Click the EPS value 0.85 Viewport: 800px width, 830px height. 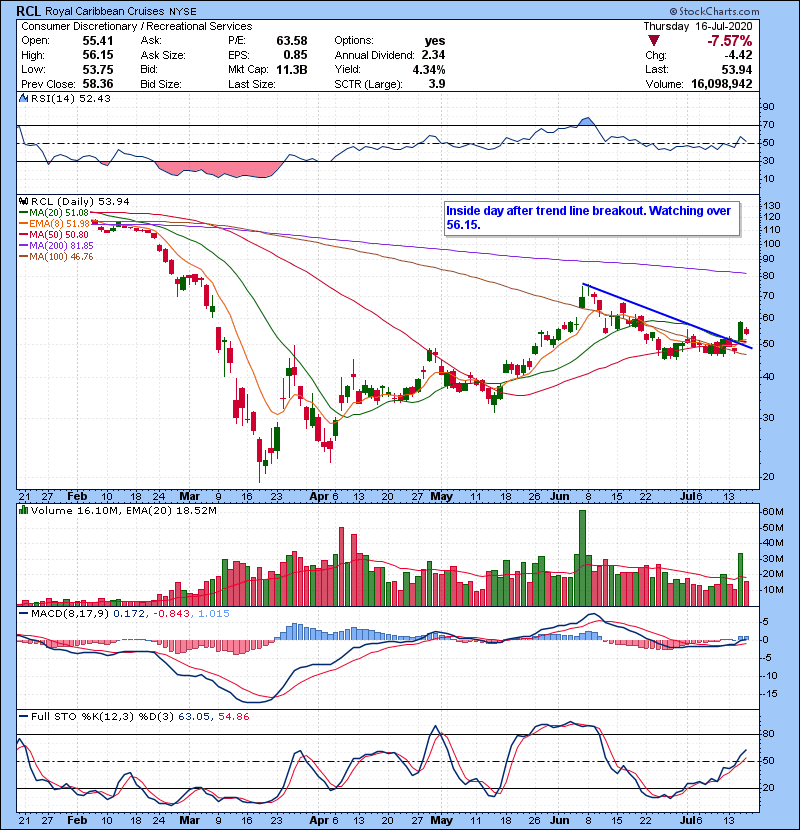(x=295, y=55)
